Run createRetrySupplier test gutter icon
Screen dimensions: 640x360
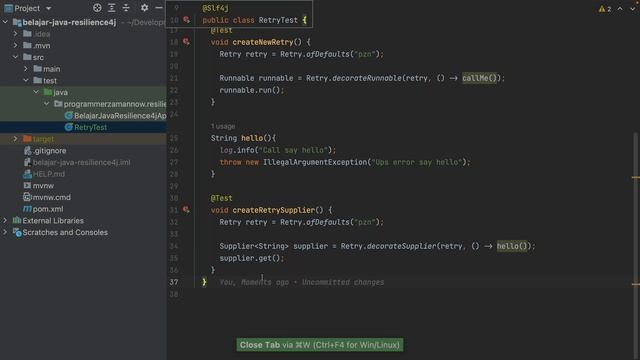tap(186, 210)
